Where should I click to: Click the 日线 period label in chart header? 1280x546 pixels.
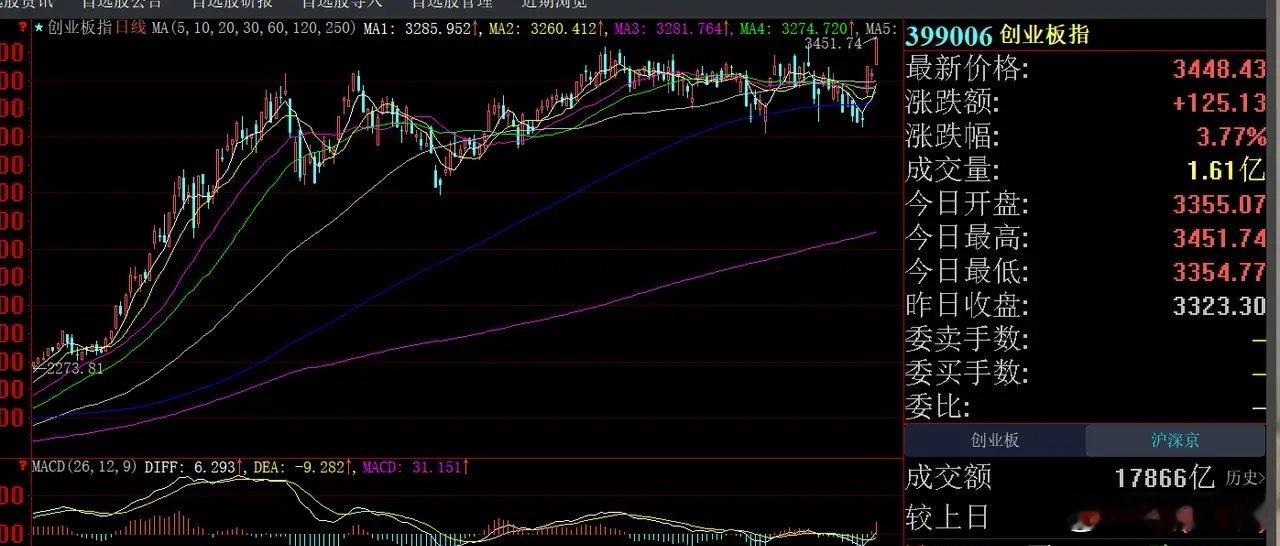pos(130,29)
